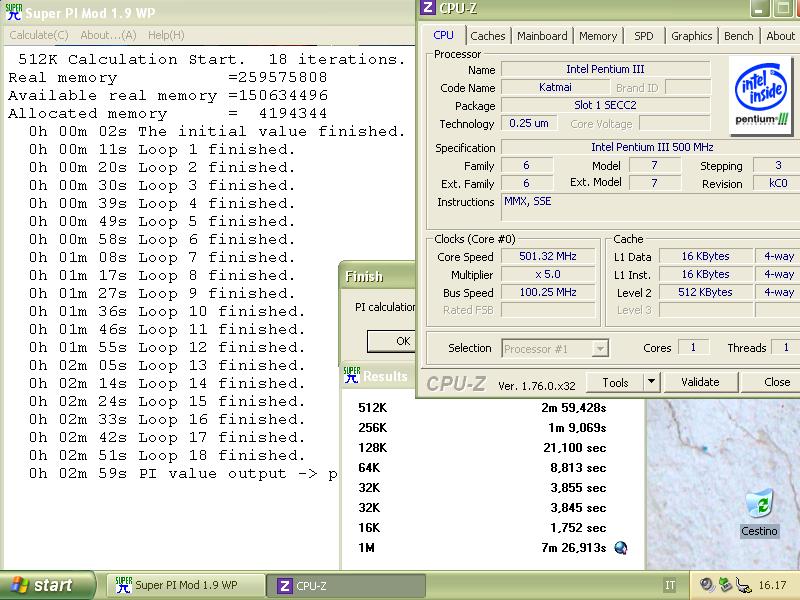Open the Calculate(C) menu
800x600 pixels.
[x=39, y=35]
